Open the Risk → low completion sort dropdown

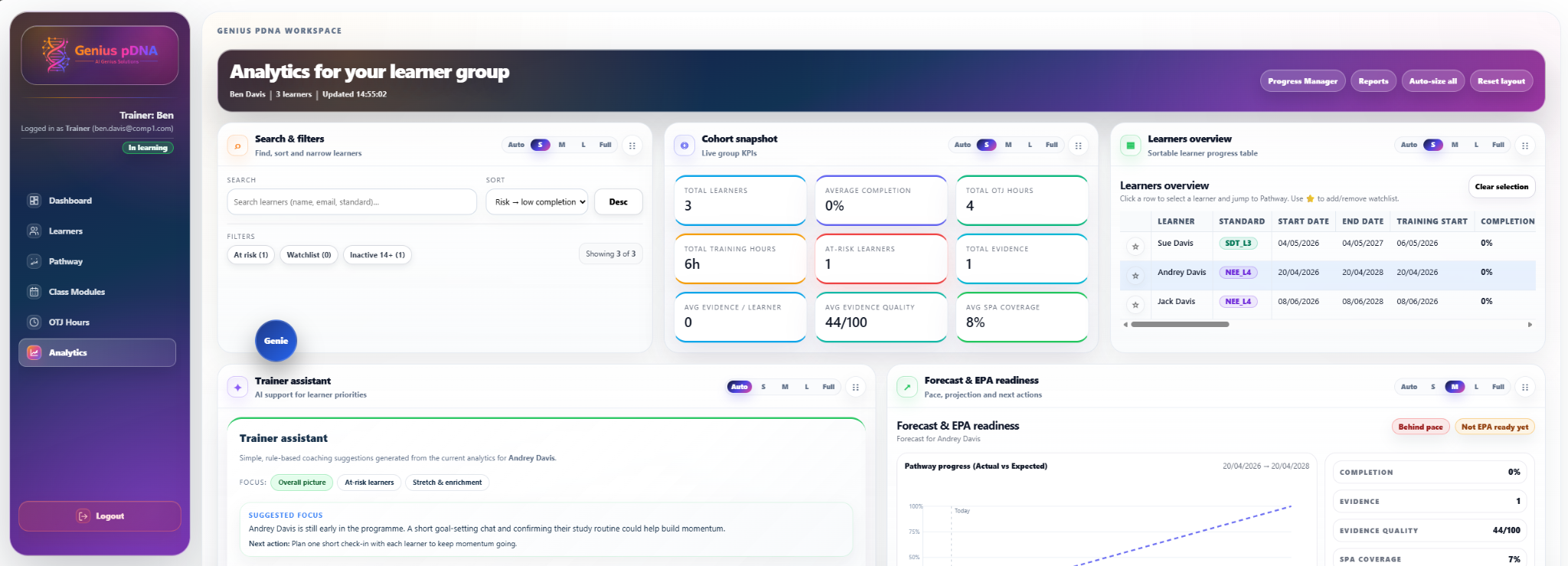point(537,202)
